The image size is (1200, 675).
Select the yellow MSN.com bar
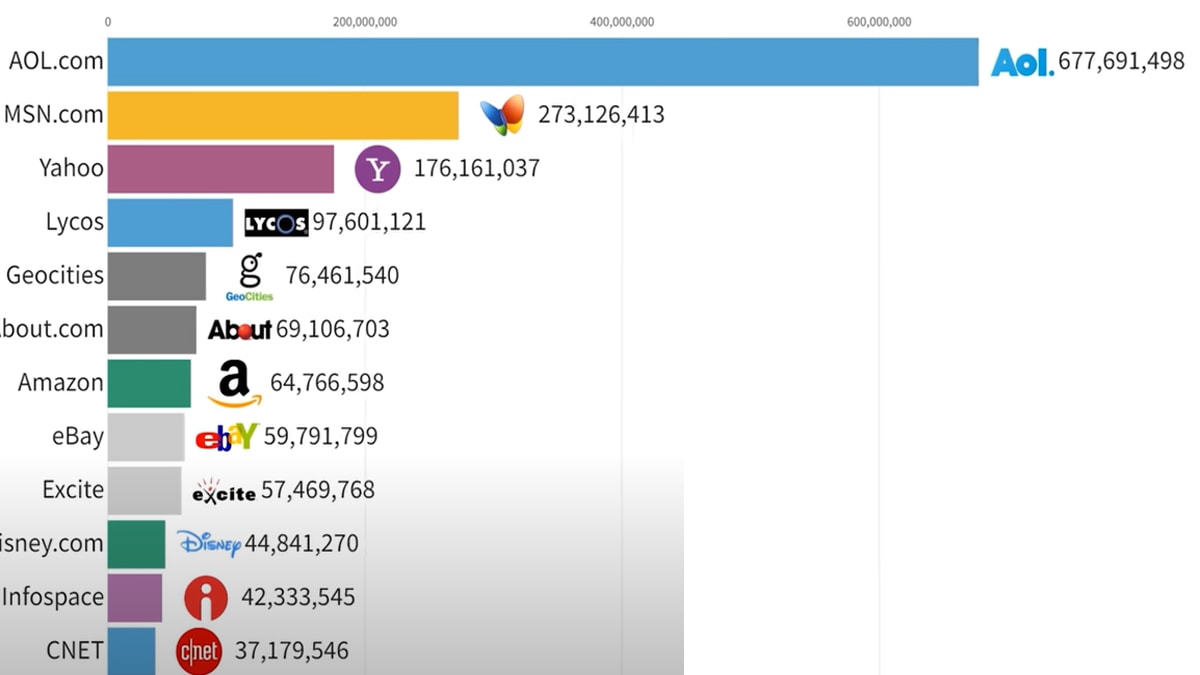pos(283,115)
